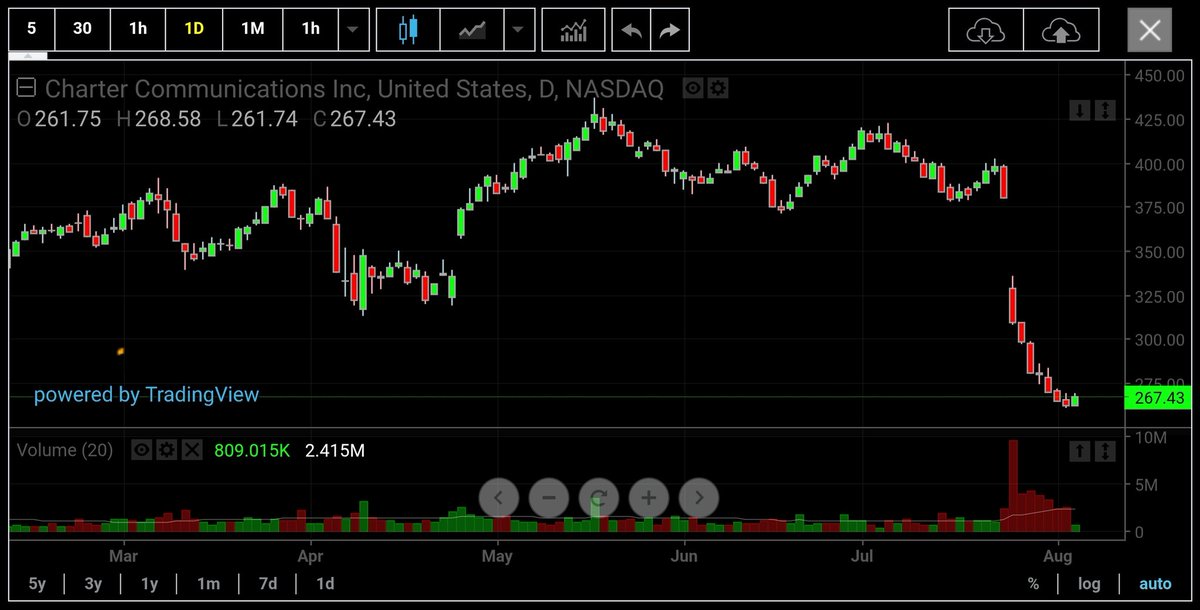Undo the last chart change
Viewport: 1200px width, 610px height.
click(631, 29)
